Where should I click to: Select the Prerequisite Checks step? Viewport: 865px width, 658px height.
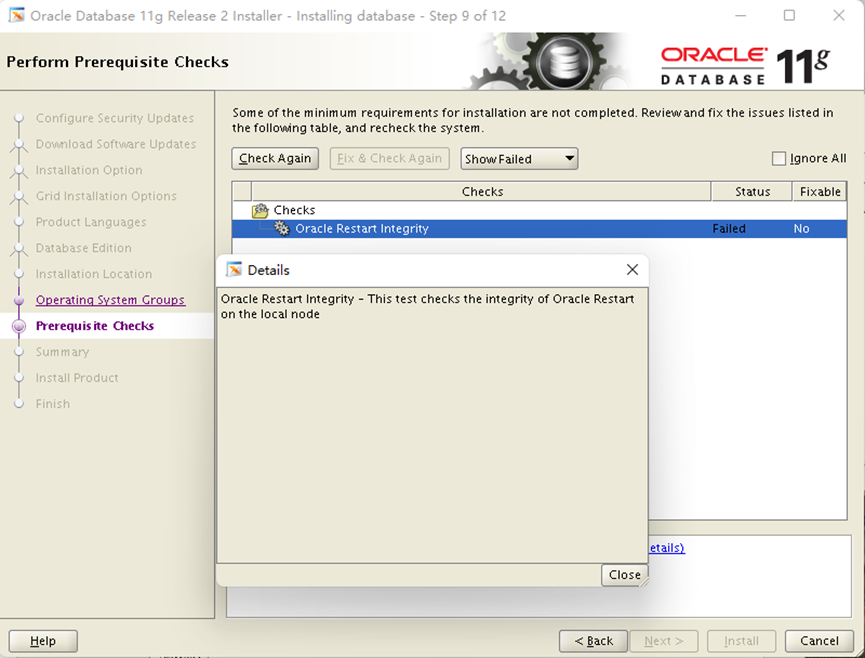click(95, 326)
